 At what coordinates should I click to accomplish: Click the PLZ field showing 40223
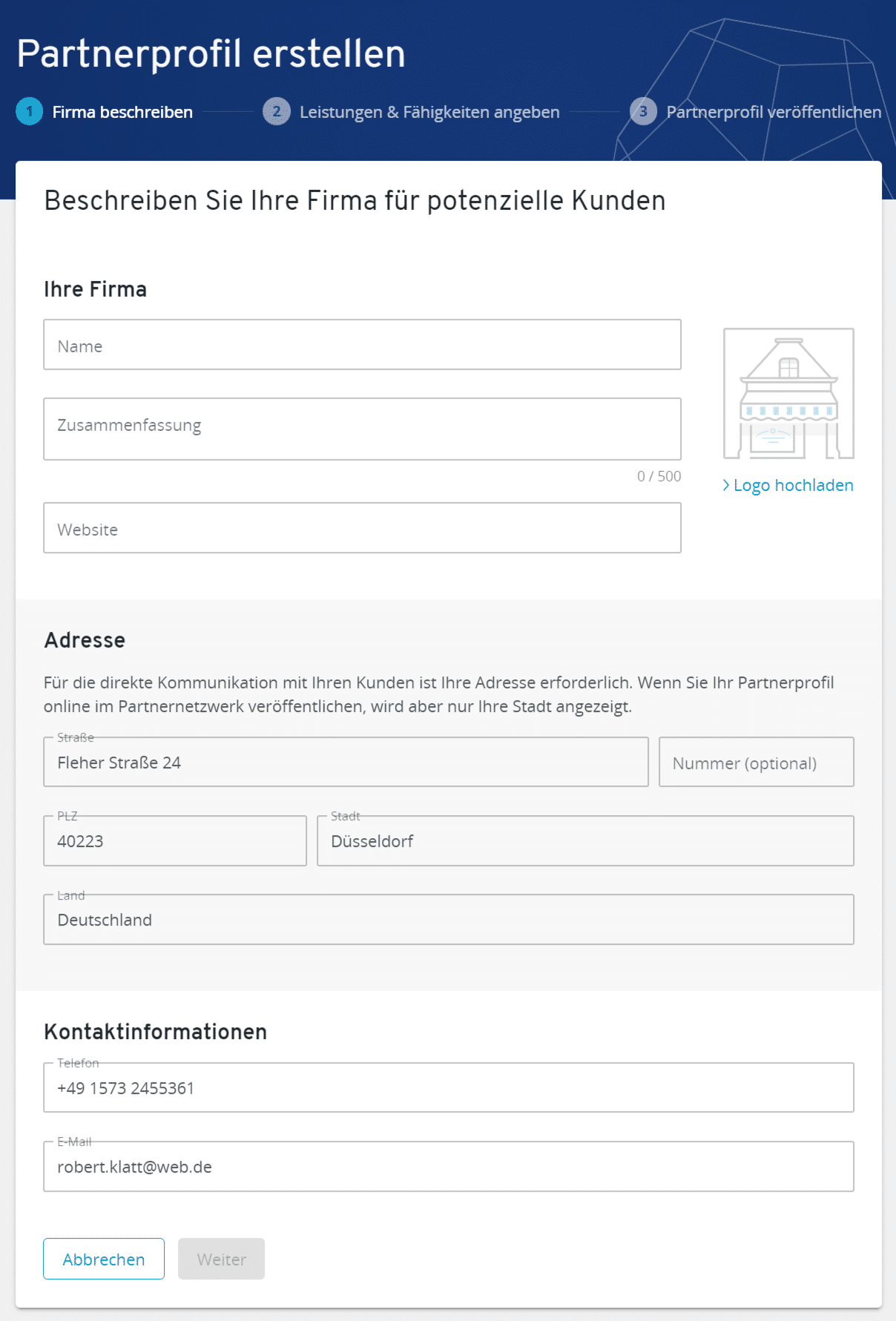pos(175,841)
